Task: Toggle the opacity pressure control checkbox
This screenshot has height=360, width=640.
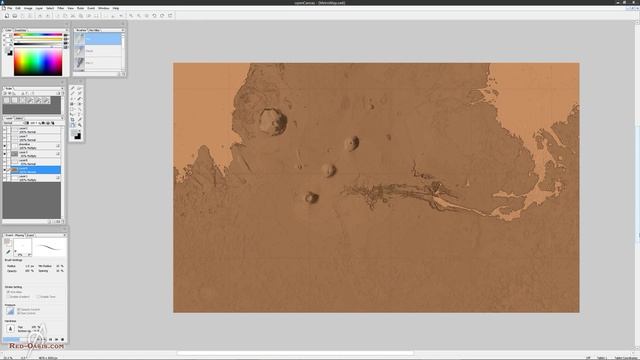Action: 19,309
